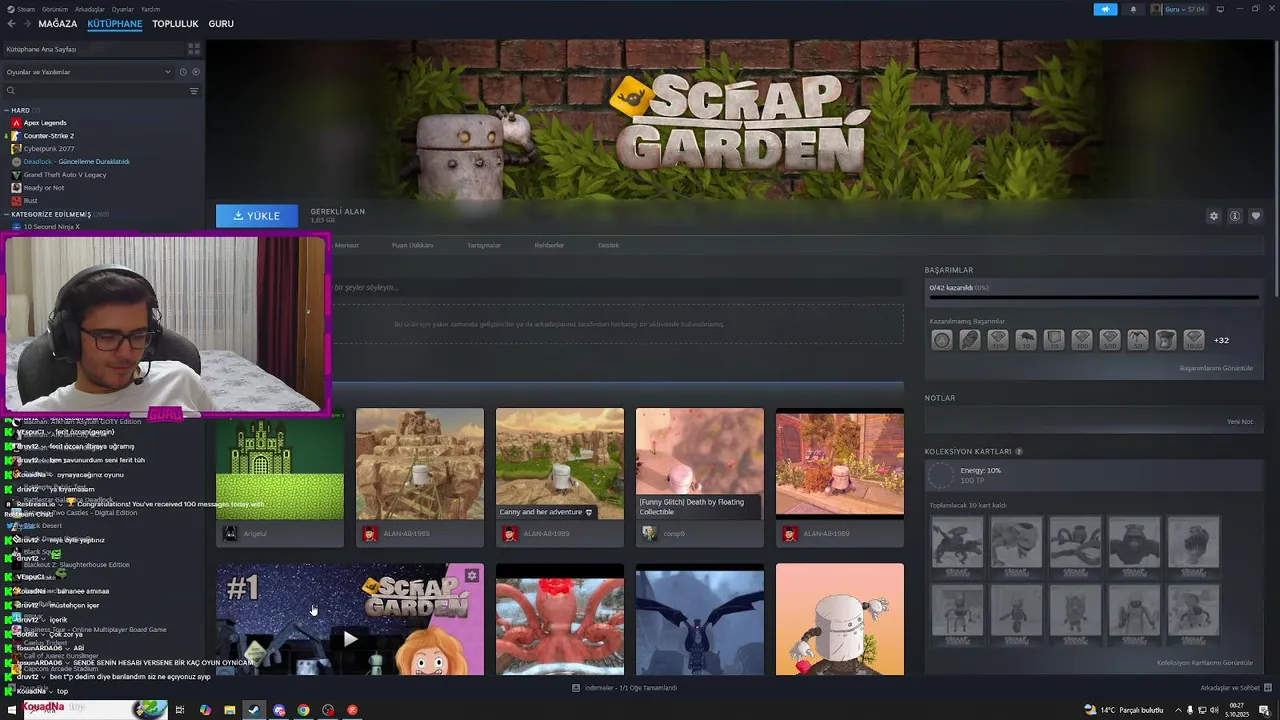
Task: Click Koleksiyon Kartlarını Görüntüle link
Action: pos(1205,663)
